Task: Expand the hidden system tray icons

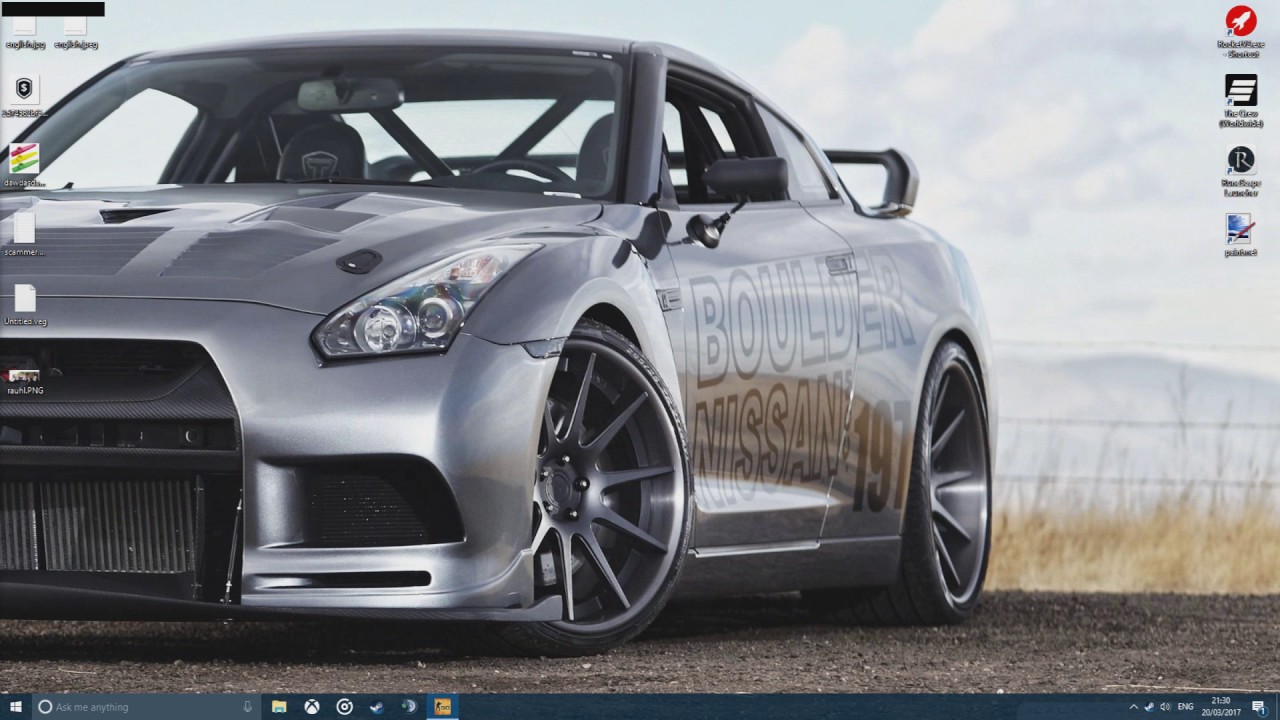Action: coord(1134,707)
